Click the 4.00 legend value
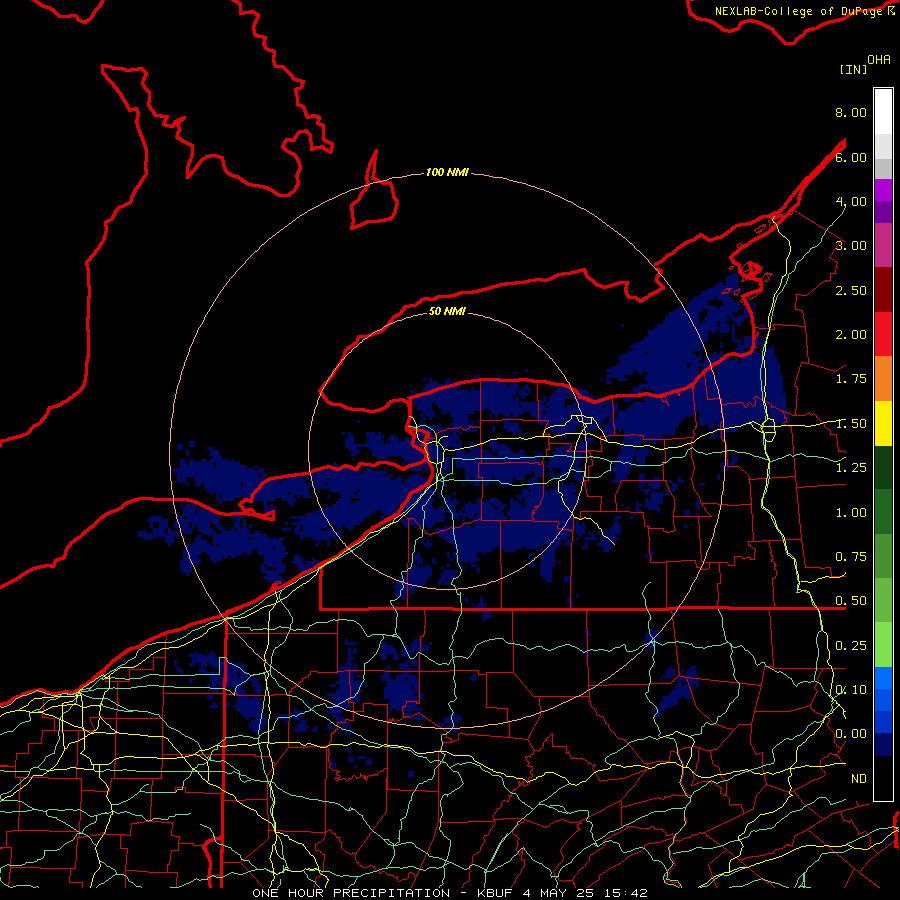900x900 pixels. [x=851, y=201]
